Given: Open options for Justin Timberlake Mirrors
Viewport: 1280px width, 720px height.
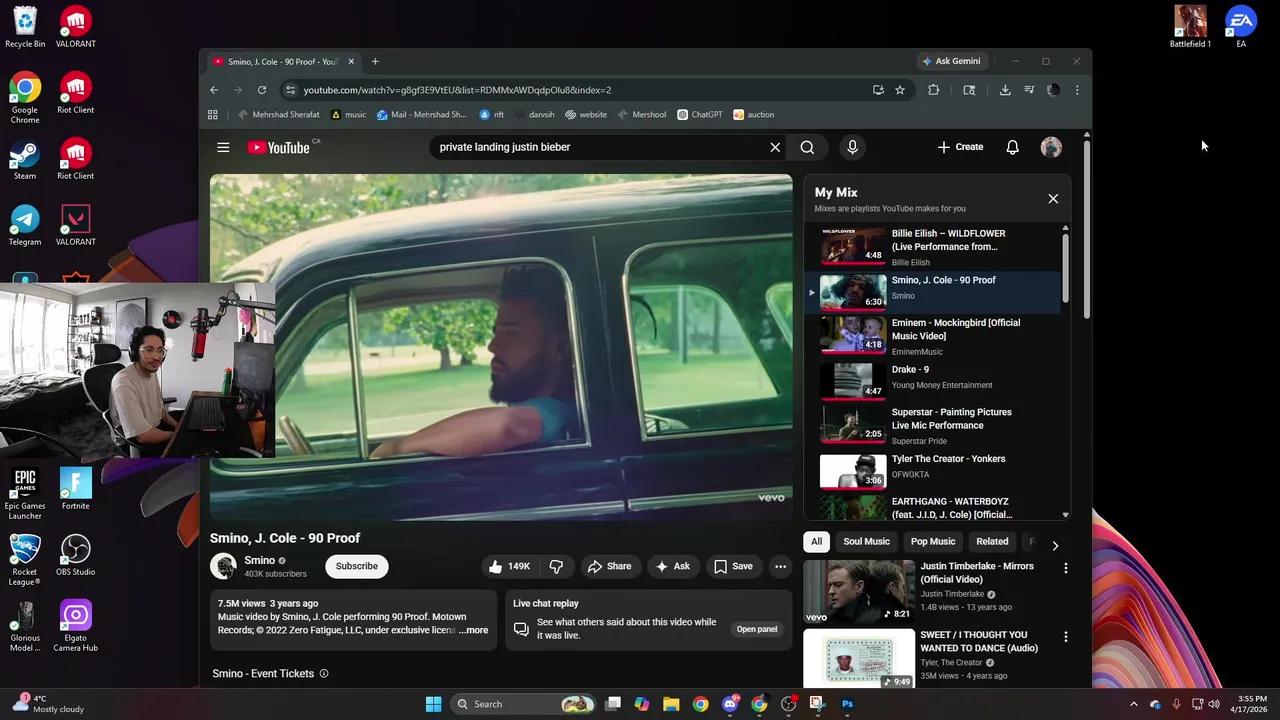Looking at the screenshot, I should [x=1065, y=568].
